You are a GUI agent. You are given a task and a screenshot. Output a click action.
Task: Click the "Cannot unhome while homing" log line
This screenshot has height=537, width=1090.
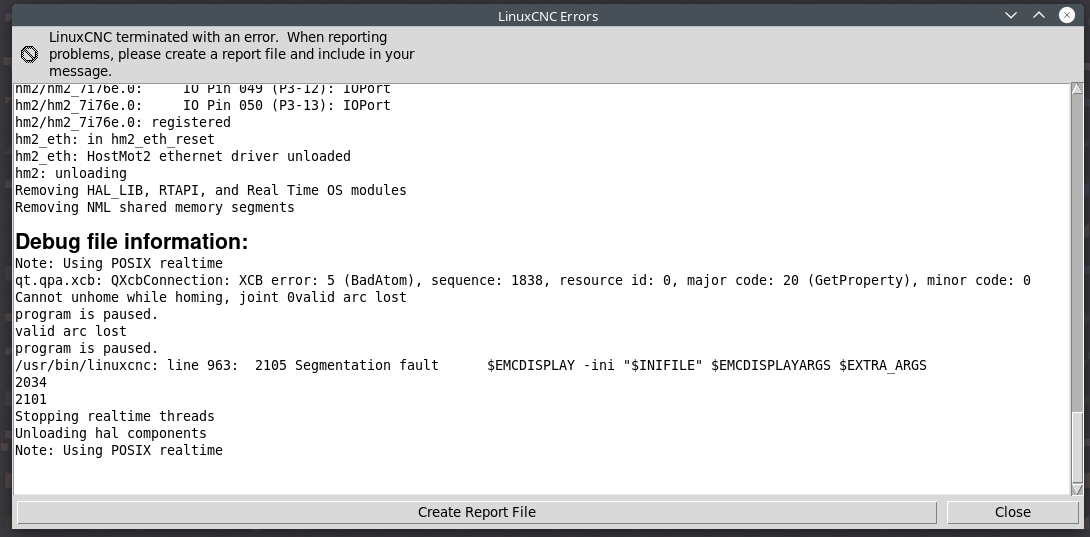(211, 297)
